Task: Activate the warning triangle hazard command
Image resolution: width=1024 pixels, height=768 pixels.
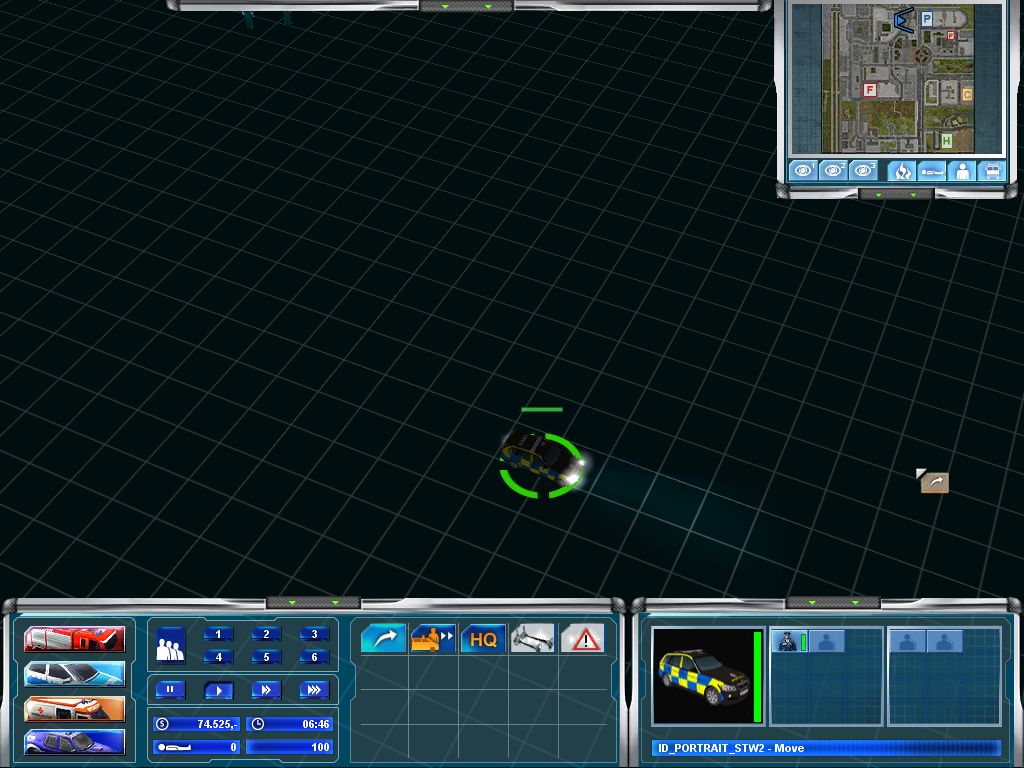Action: point(583,638)
